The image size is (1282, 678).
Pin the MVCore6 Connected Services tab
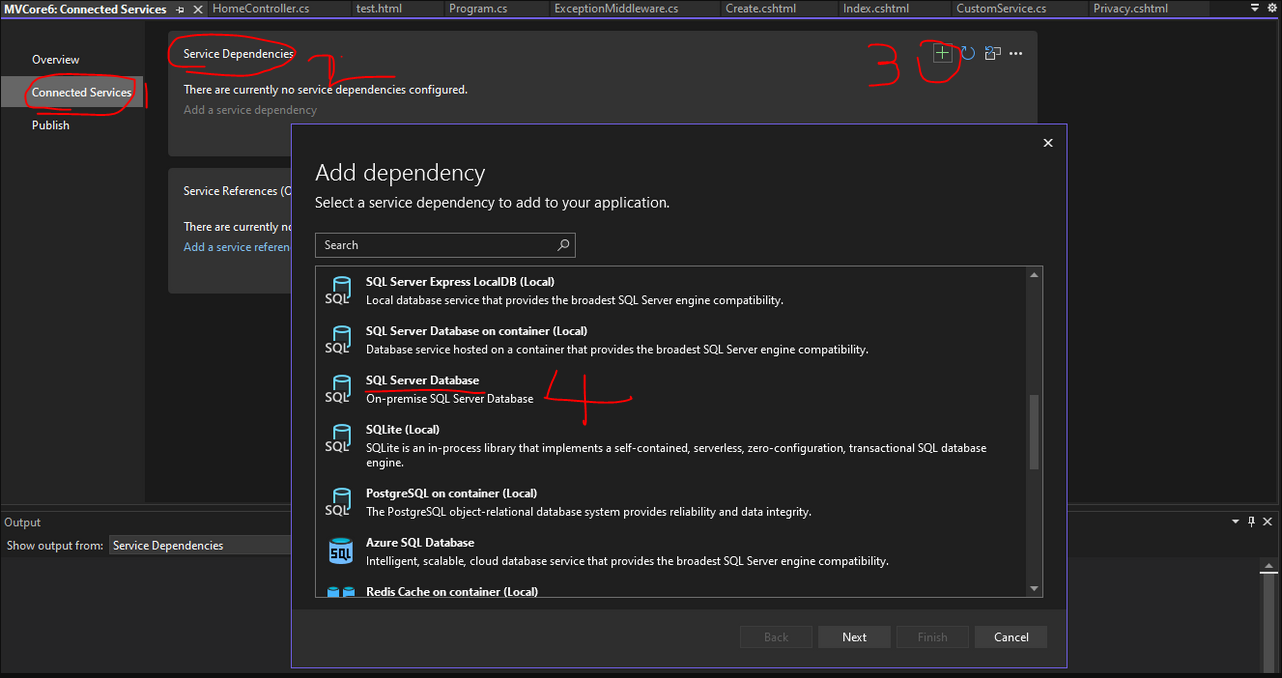(180, 9)
